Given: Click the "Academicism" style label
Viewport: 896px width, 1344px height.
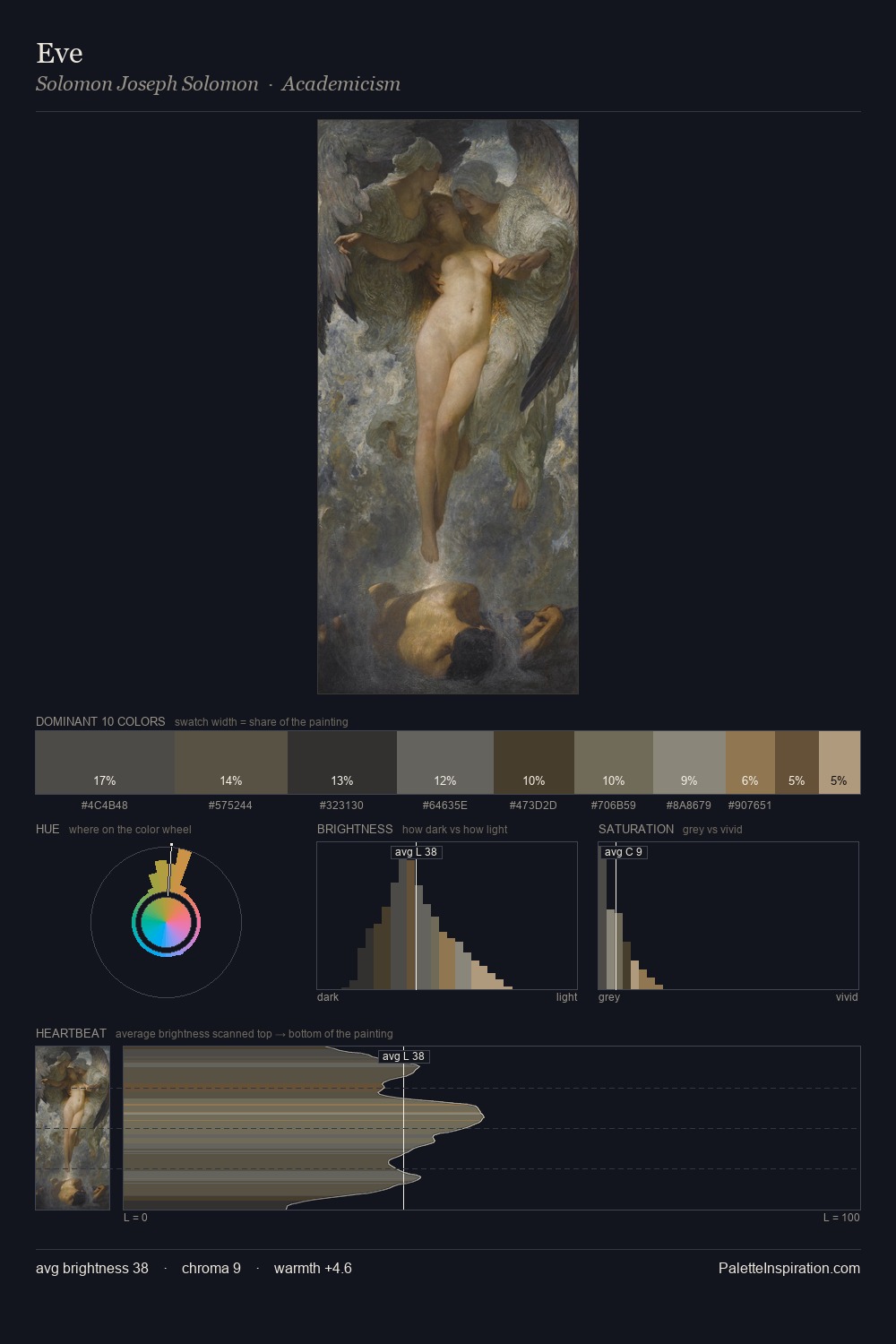Looking at the screenshot, I should point(340,83).
